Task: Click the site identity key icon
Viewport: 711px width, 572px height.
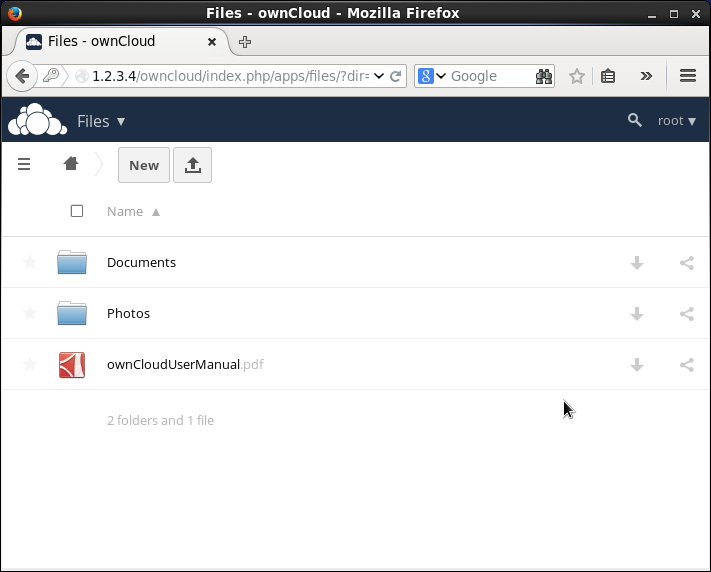Action: [x=51, y=75]
